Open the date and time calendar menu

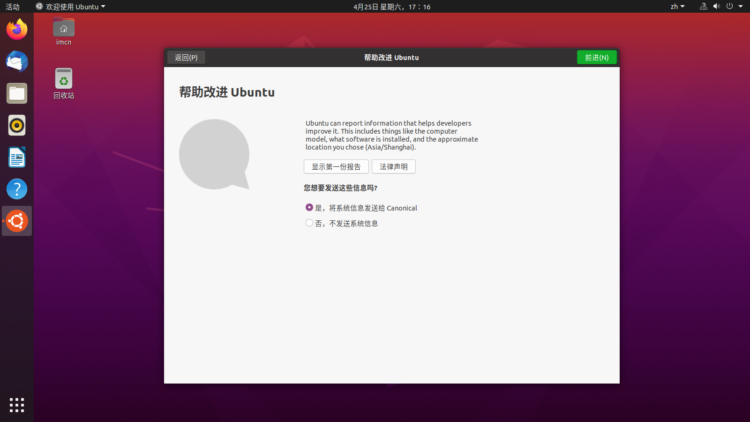tap(392, 6)
